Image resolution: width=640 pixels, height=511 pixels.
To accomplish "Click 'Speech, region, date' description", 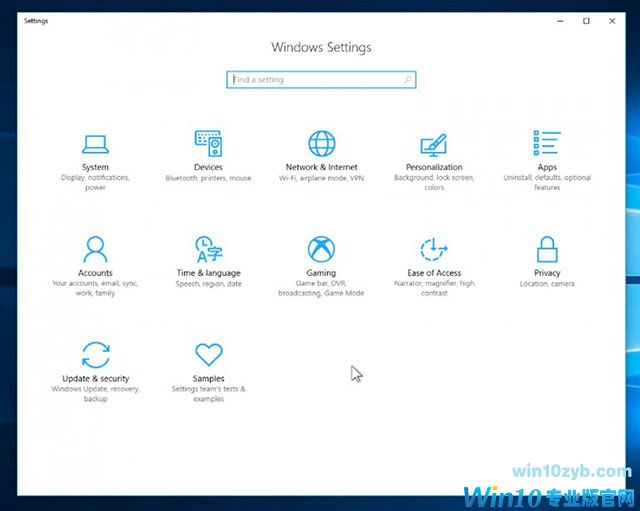I will [x=209, y=284].
